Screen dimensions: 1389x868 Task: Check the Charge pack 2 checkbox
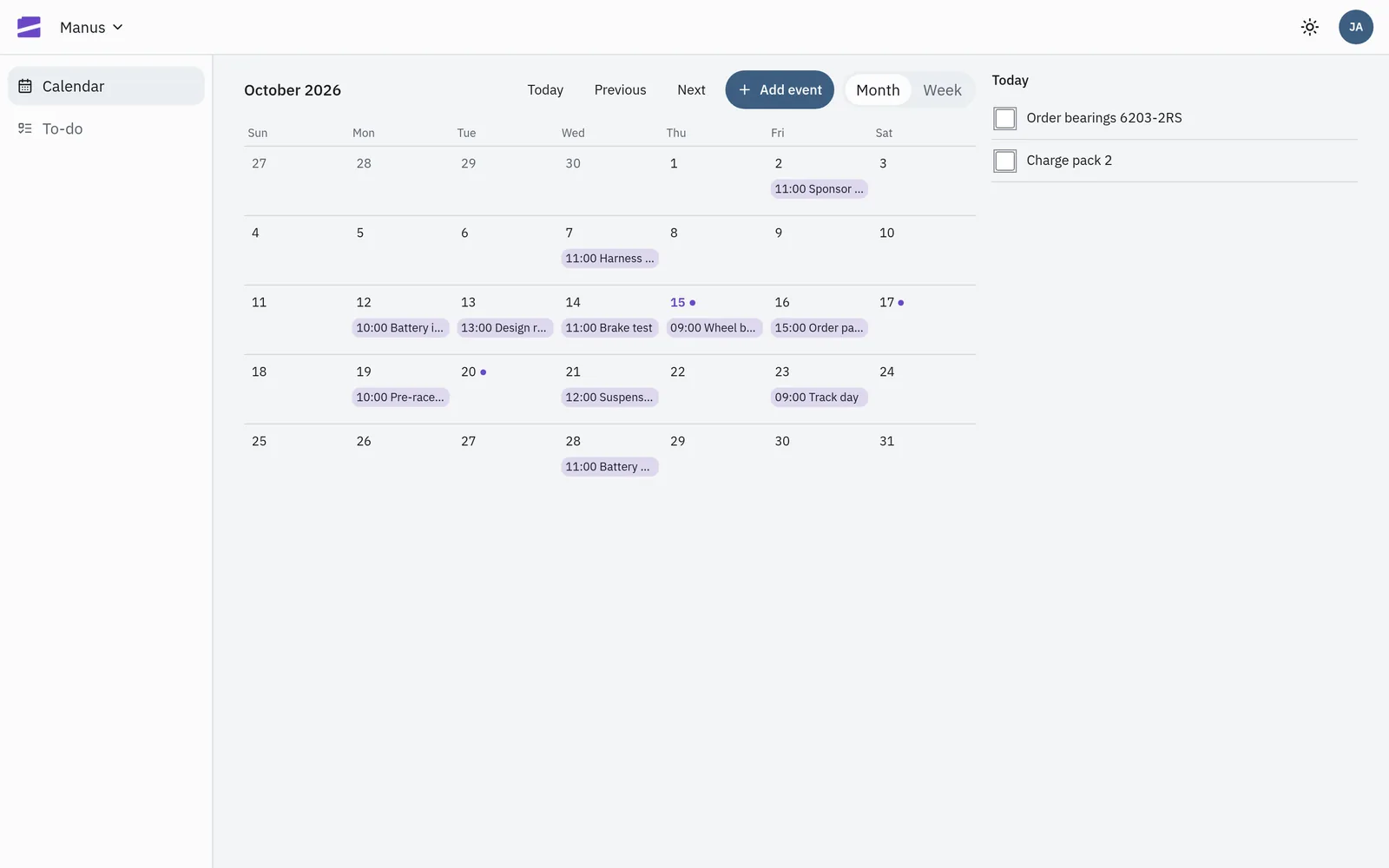coord(1004,161)
